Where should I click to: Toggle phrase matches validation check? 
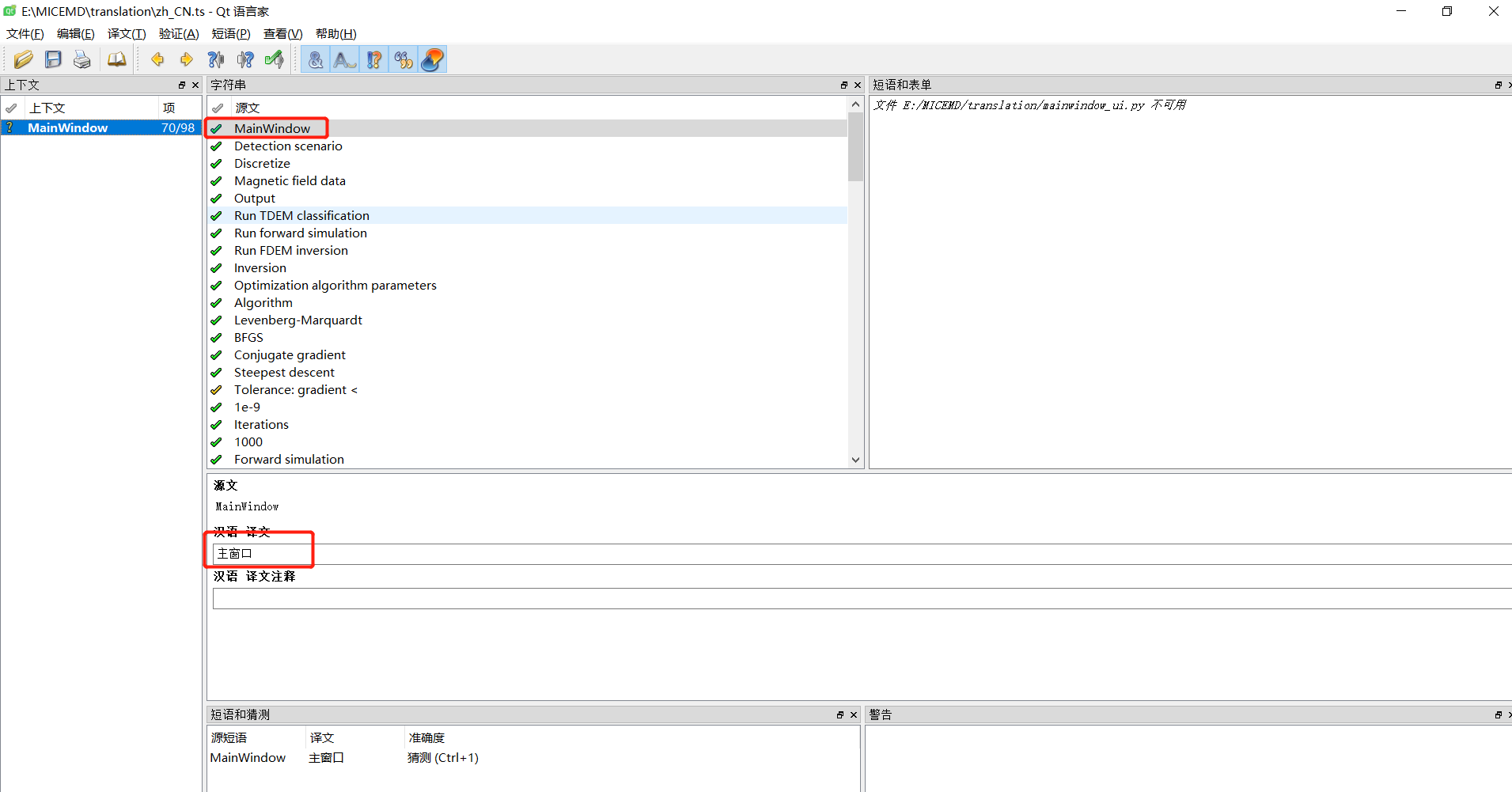(x=404, y=59)
